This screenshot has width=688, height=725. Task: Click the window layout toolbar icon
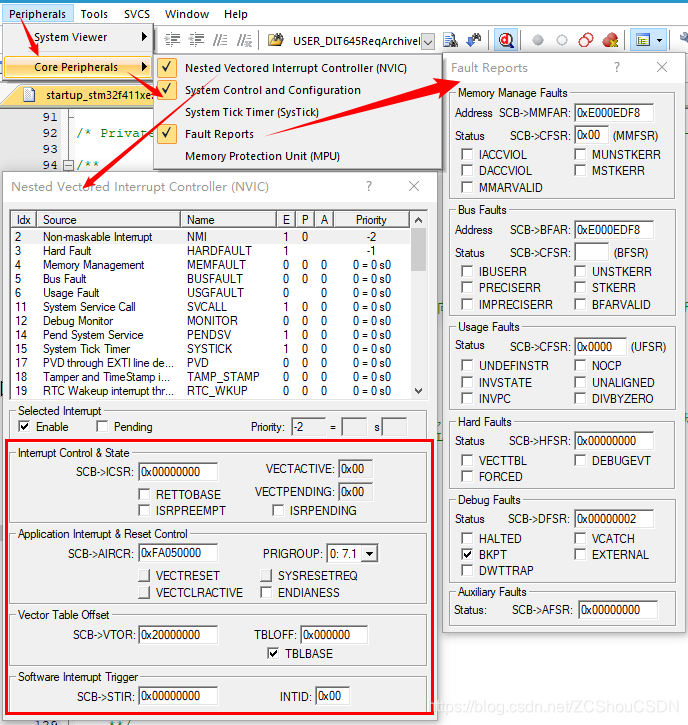coord(643,40)
